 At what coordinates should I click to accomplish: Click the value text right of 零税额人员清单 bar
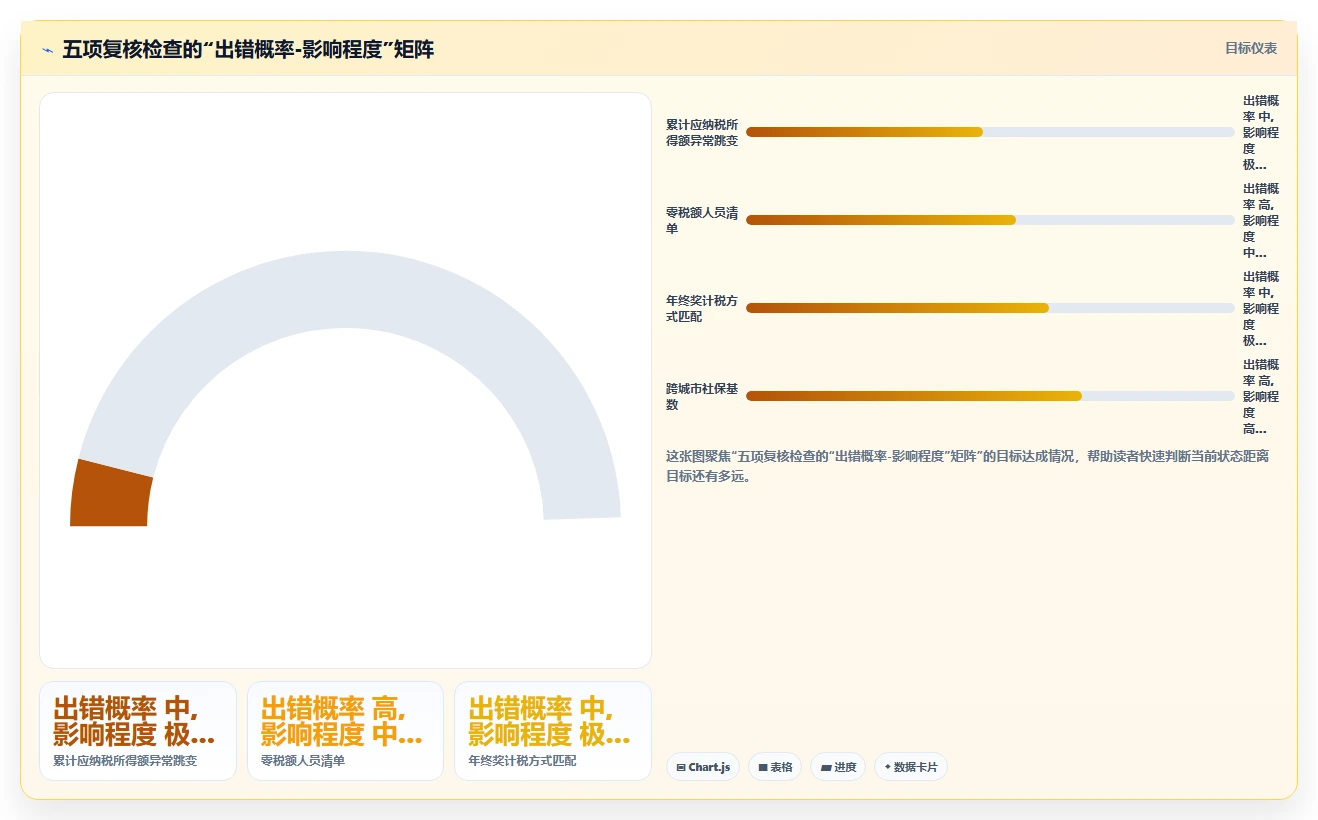pos(1260,220)
